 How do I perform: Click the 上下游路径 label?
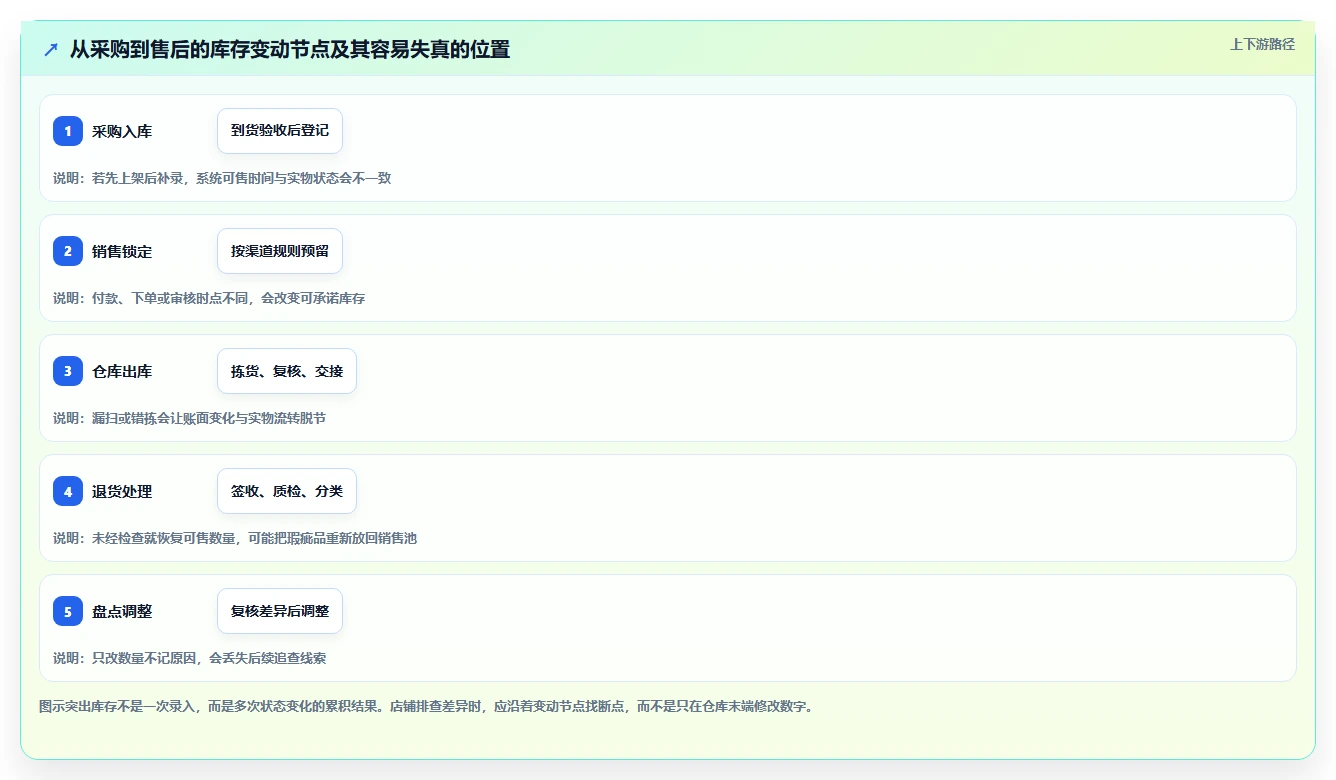point(1262,44)
